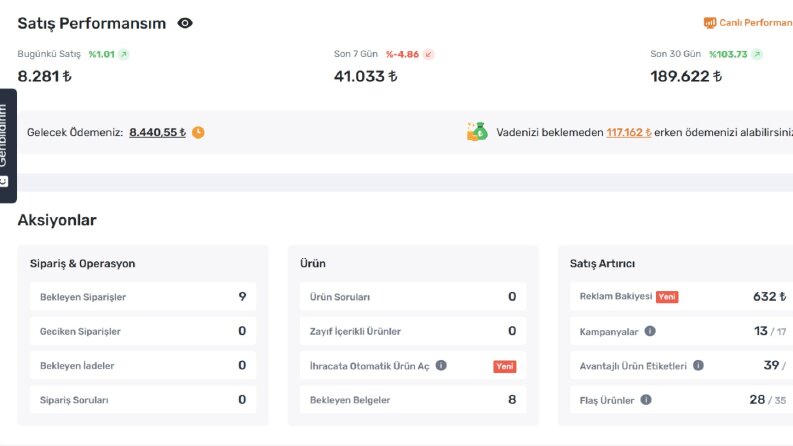Click the green trend arrow by Son 30 Gün
This screenshot has height=446, width=793.
click(x=757, y=54)
